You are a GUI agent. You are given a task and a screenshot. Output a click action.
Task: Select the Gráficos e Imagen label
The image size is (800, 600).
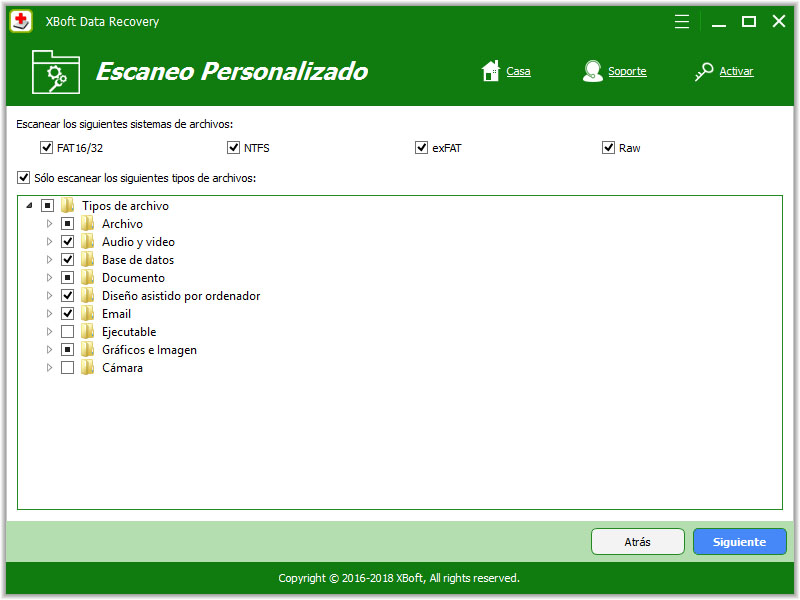click(149, 349)
